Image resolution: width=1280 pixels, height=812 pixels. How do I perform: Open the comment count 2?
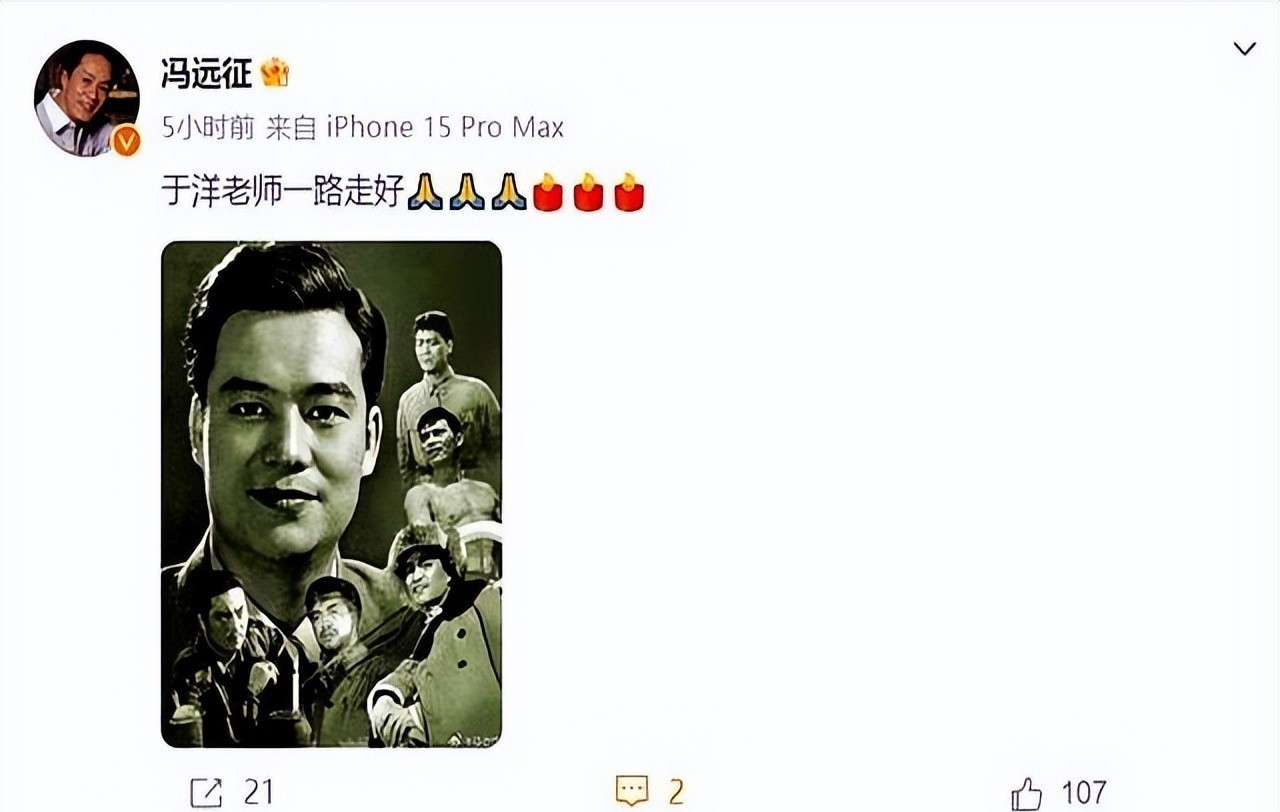point(676,793)
